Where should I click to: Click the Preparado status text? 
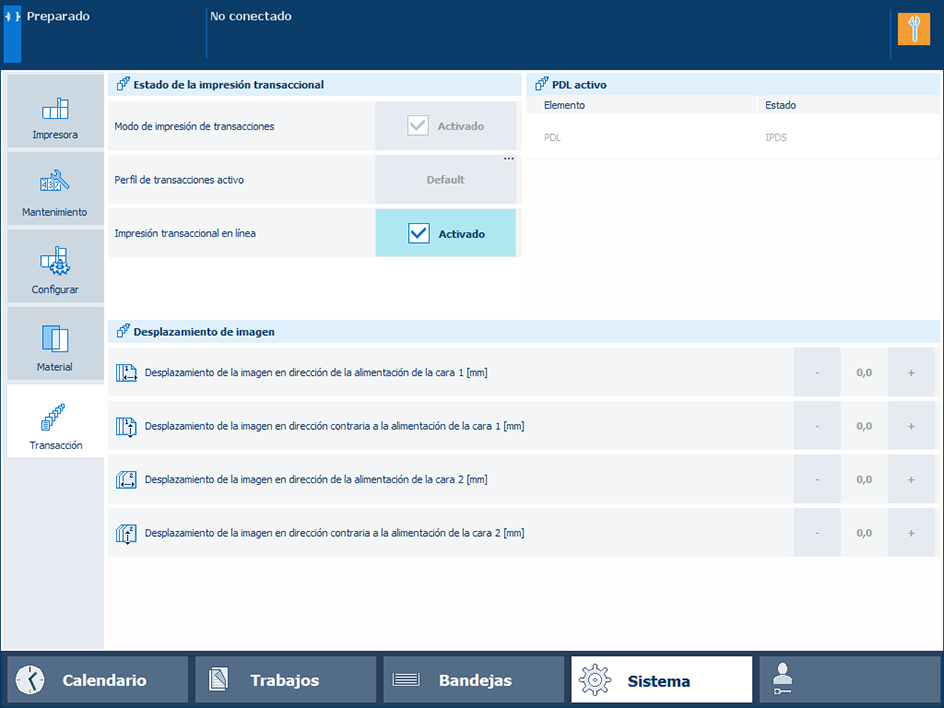58,16
